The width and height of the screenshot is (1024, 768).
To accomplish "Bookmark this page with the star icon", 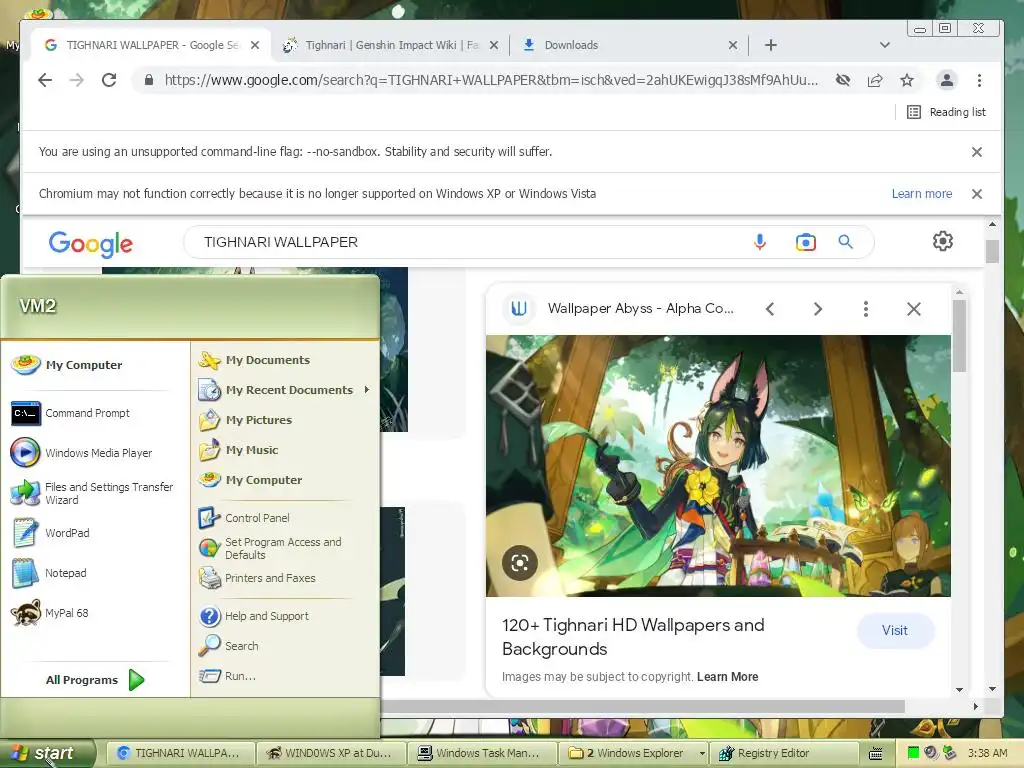I will coord(906,80).
